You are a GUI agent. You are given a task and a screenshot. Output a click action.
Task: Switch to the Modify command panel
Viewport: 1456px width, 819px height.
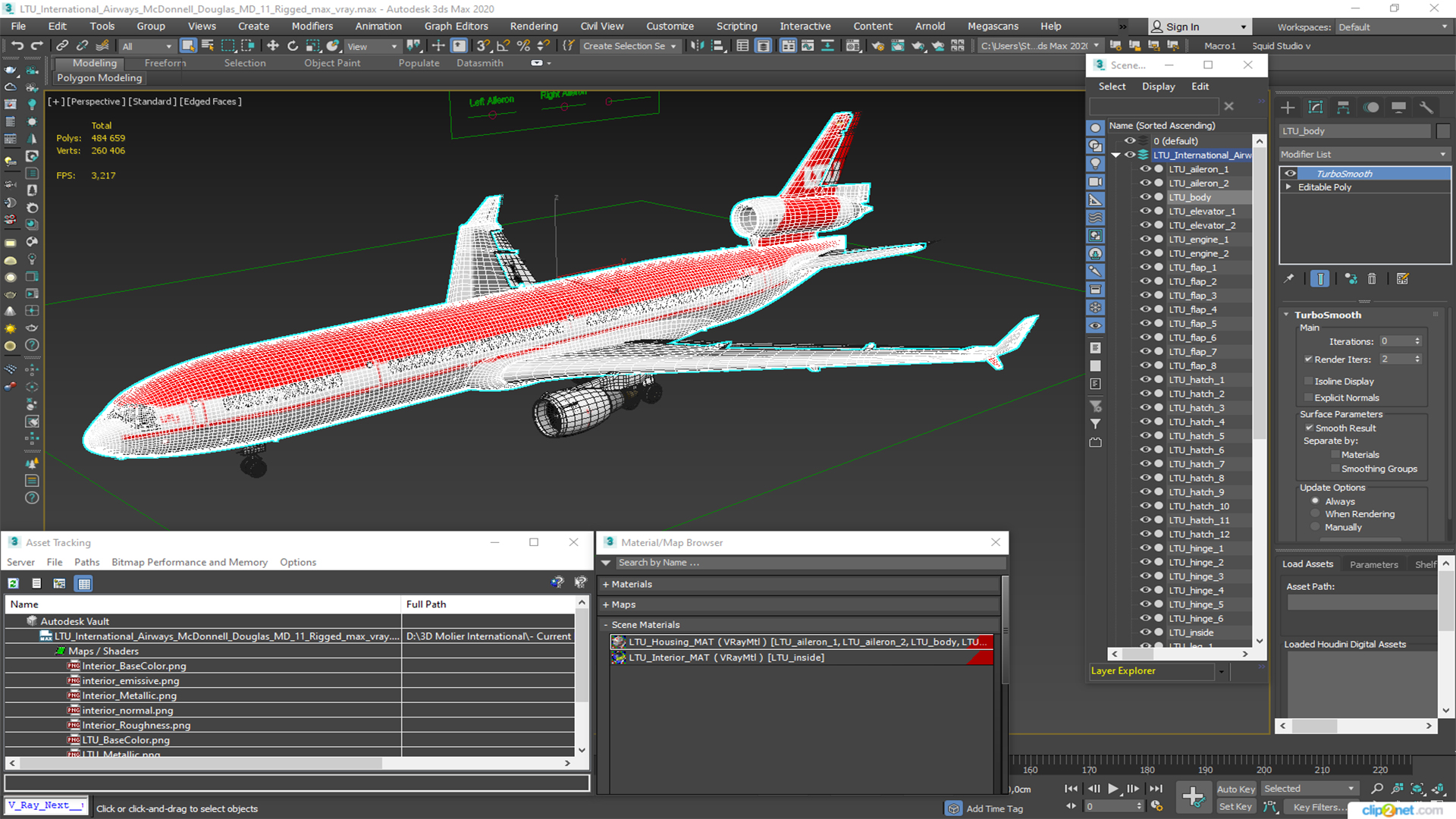[x=1316, y=107]
